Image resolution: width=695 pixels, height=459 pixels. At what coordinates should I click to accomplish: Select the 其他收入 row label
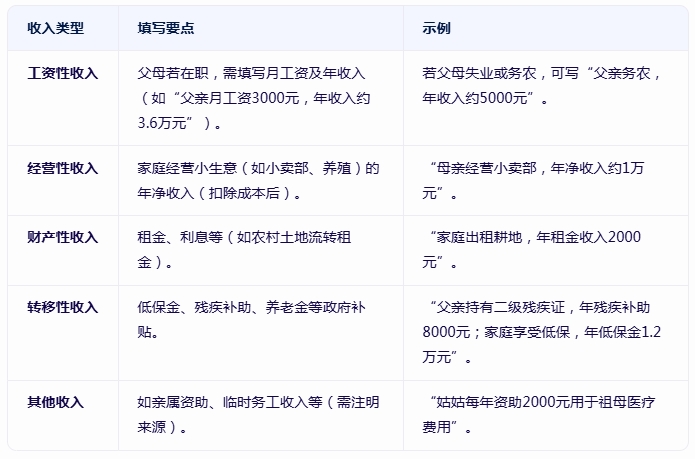click(55, 402)
